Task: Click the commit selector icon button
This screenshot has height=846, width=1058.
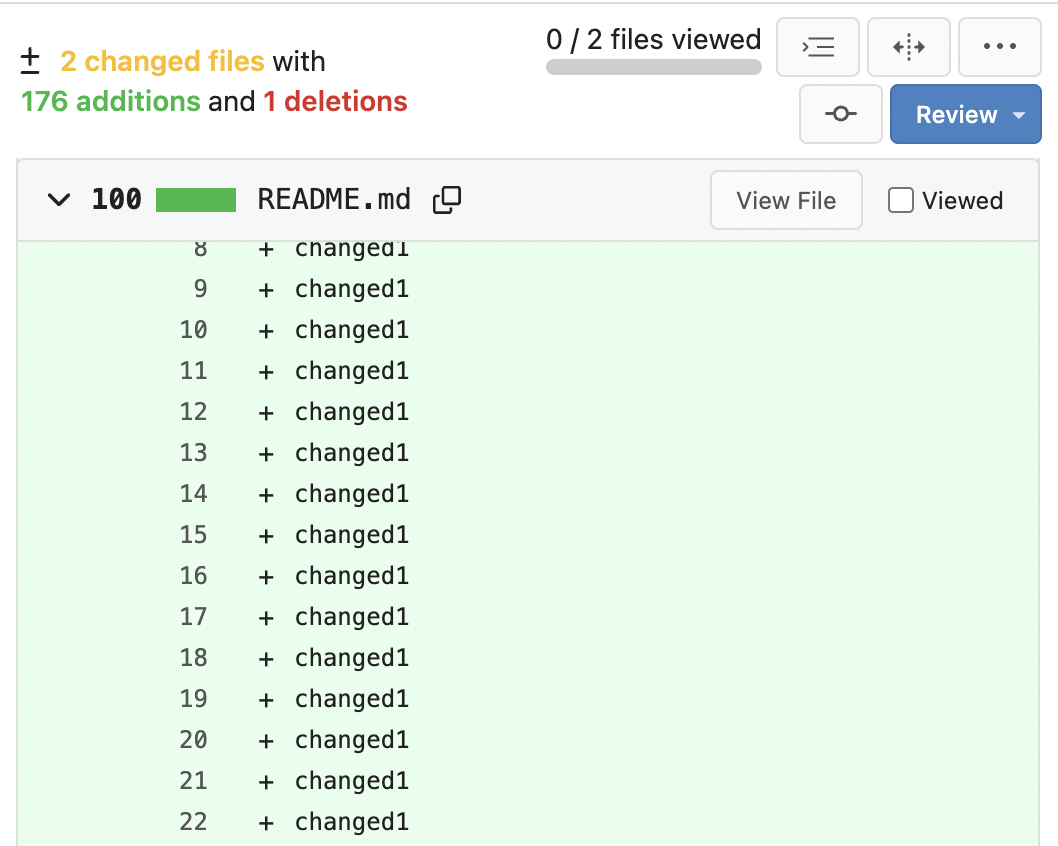Action: [840, 114]
